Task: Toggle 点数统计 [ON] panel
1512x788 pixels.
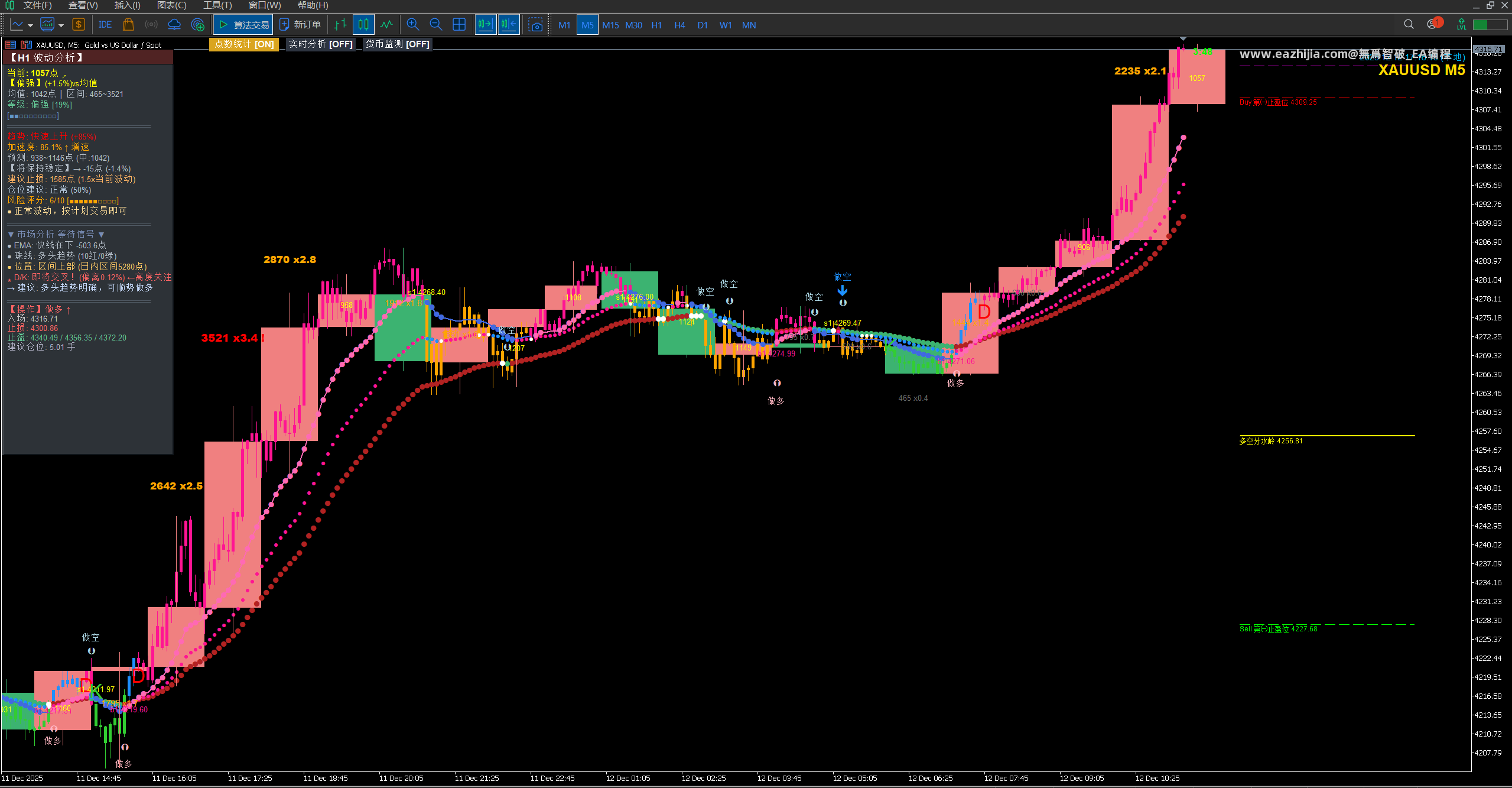Action: coord(244,44)
